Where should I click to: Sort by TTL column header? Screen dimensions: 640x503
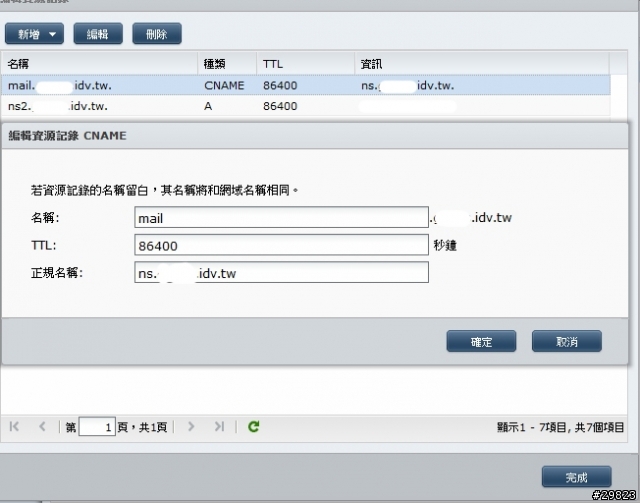coord(306,64)
